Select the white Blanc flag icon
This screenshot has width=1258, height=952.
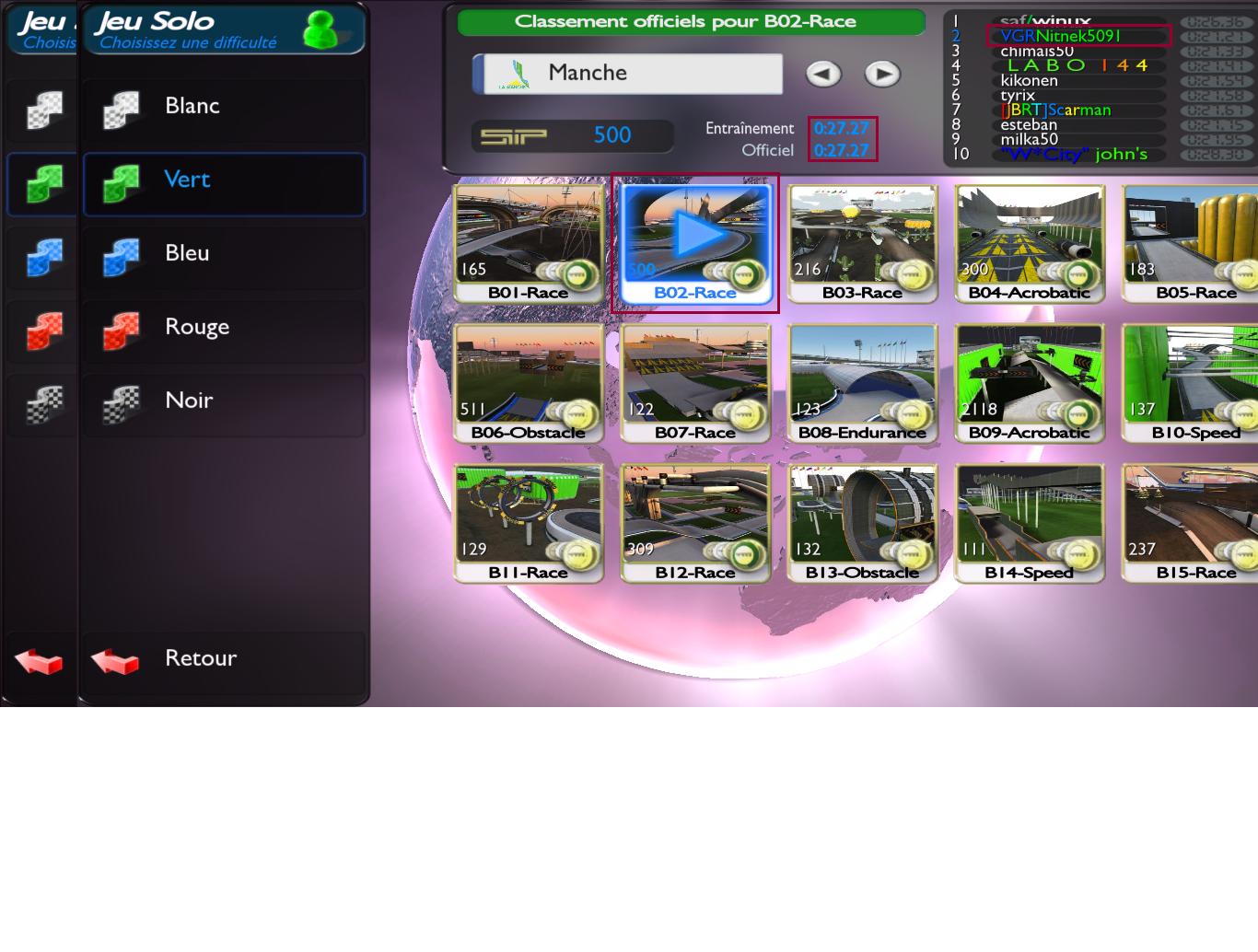122,109
